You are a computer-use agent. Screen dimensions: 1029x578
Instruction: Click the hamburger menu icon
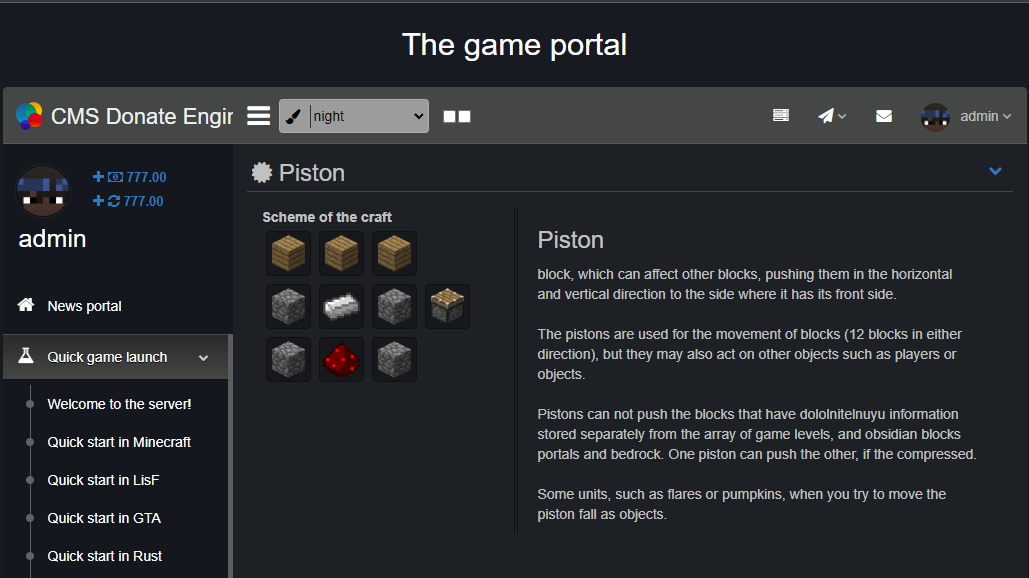(x=259, y=116)
